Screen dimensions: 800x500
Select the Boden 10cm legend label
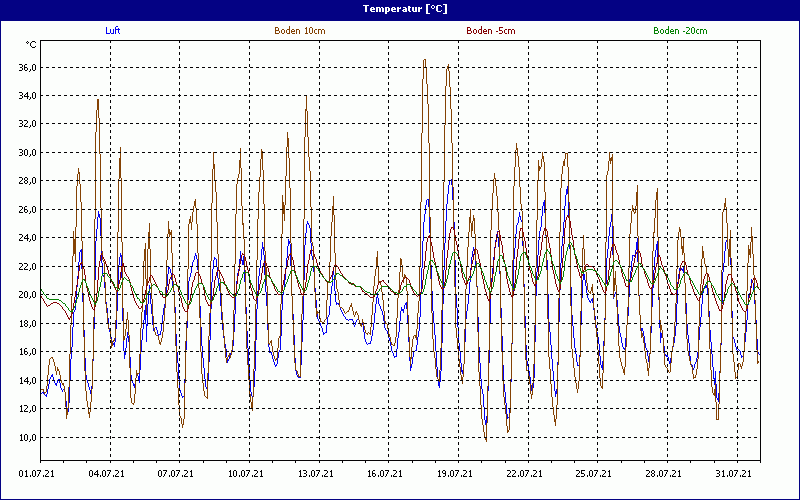(x=300, y=31)
